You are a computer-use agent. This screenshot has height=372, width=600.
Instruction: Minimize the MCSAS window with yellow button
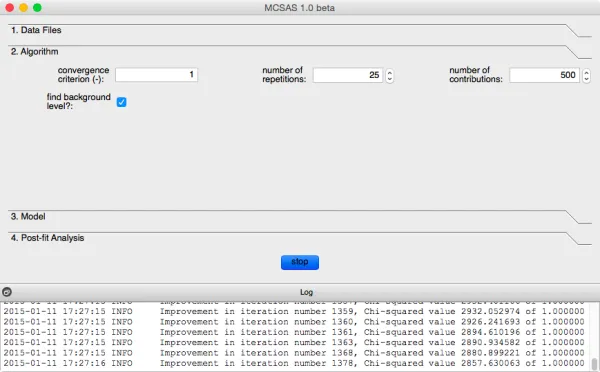tap(23, 8)
